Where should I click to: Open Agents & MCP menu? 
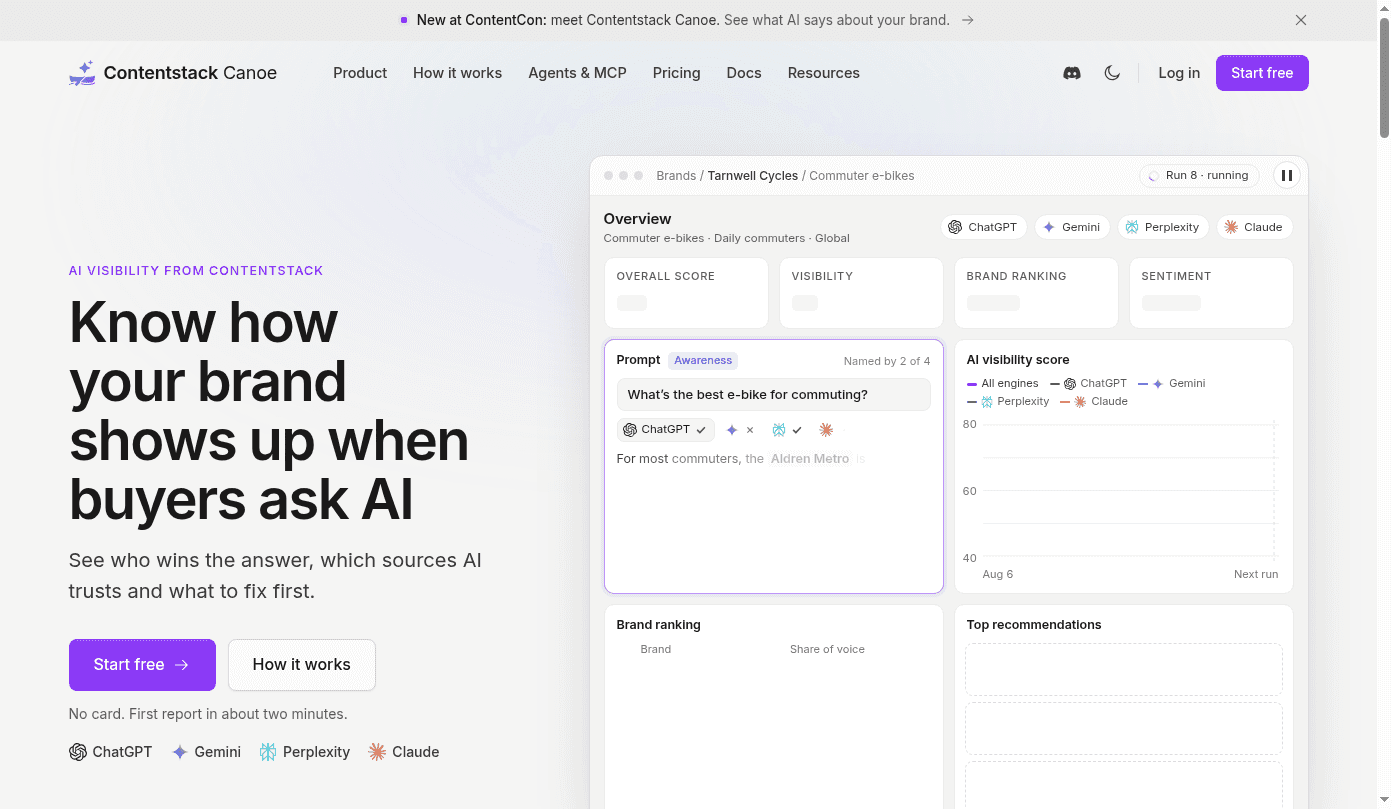[x=577, y=73]
